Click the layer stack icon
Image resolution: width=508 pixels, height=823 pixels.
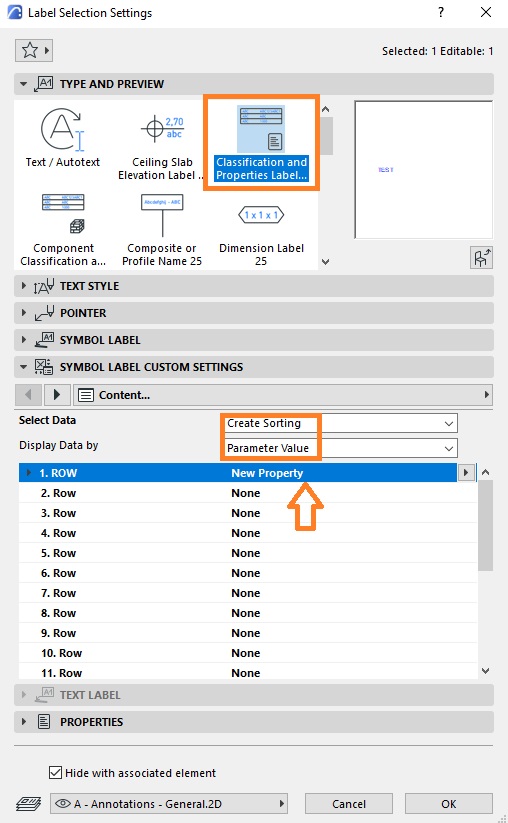point(29,804)
